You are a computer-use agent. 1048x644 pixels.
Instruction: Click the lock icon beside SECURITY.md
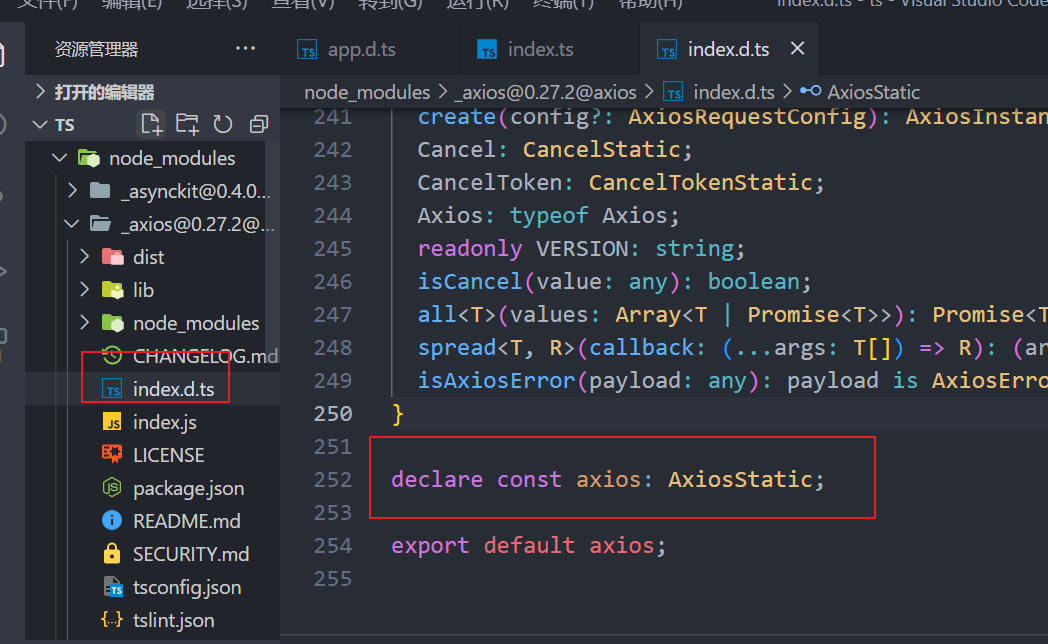pyautogui.click(x=112, y=553)
